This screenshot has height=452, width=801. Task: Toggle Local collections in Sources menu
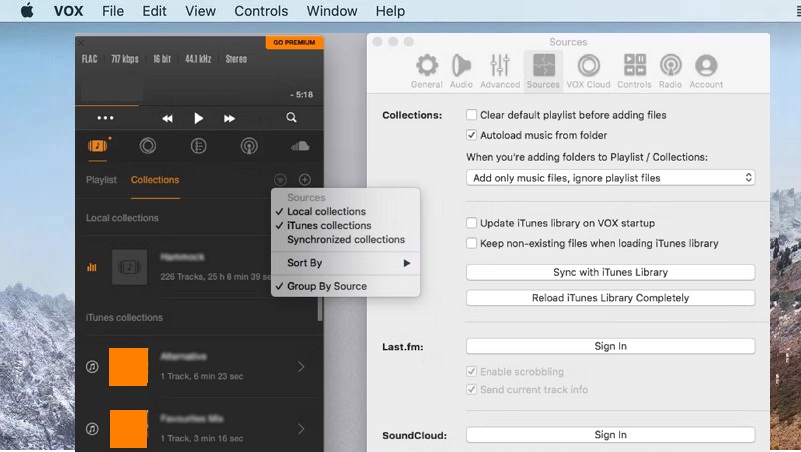(x=345, y=211)
